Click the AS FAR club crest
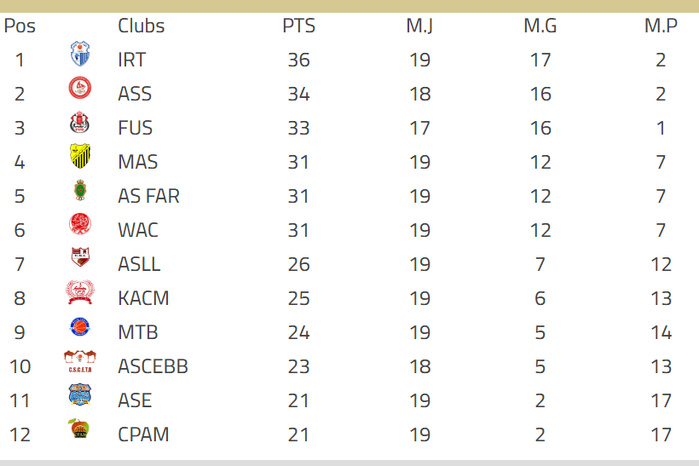Image resolution: width=699 pixels, height=466 pixels. 80,191
